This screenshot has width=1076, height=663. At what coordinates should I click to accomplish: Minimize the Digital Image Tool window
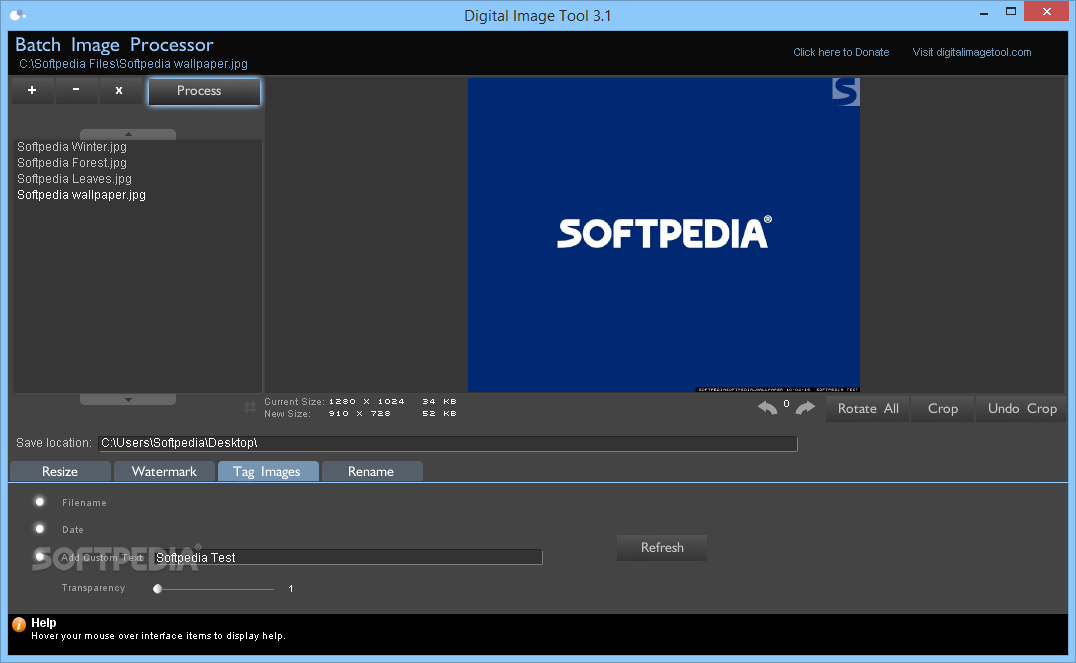click(983, 12)
